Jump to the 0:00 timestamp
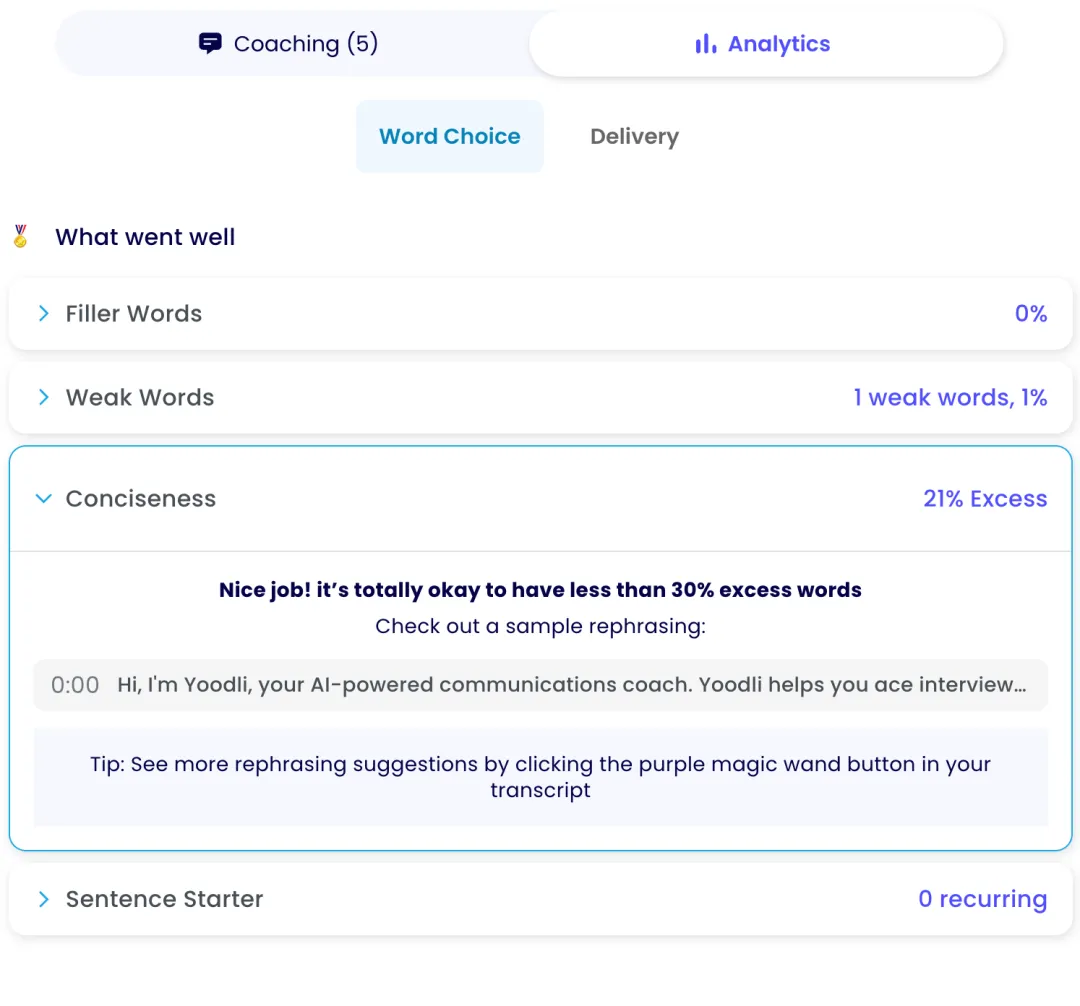This screenshot has height=1006, width=1080. tap(75, 685)
